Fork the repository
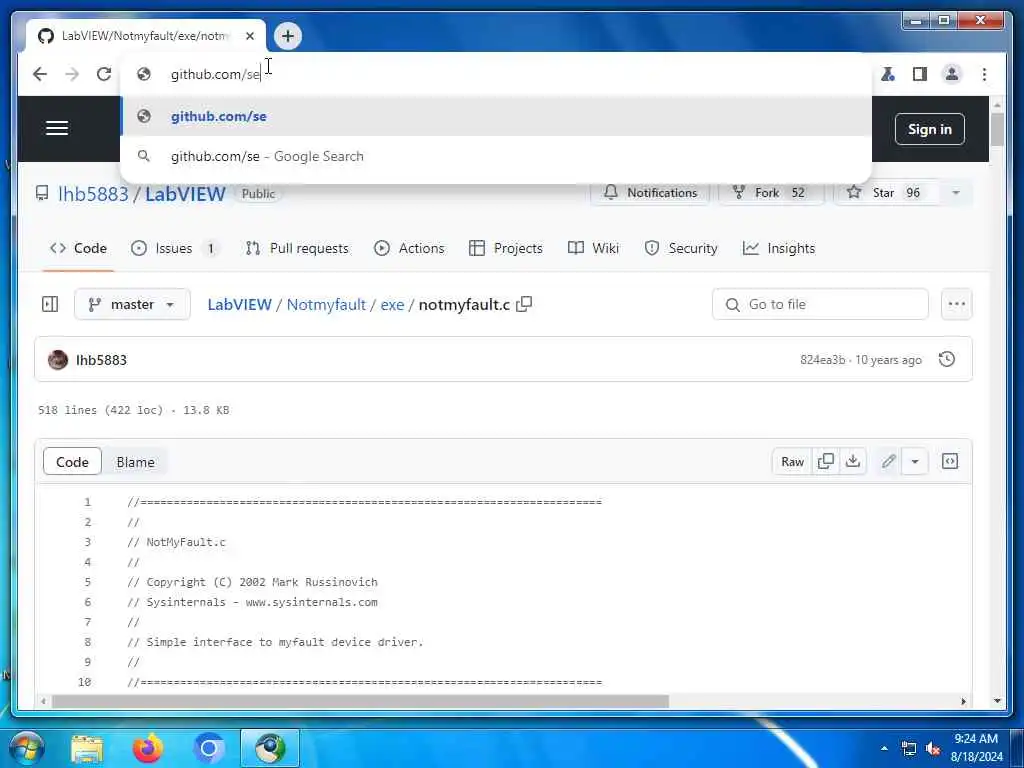1024x768 pixels. (769, 193)
